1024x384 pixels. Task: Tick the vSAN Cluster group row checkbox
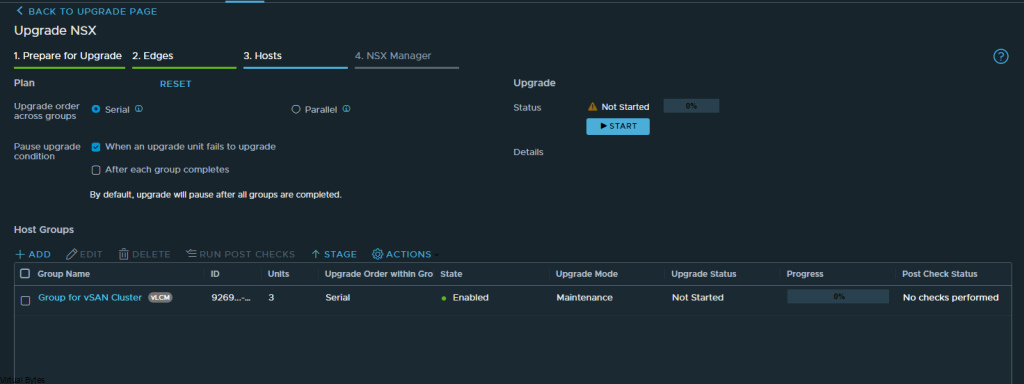coord(25,301)
